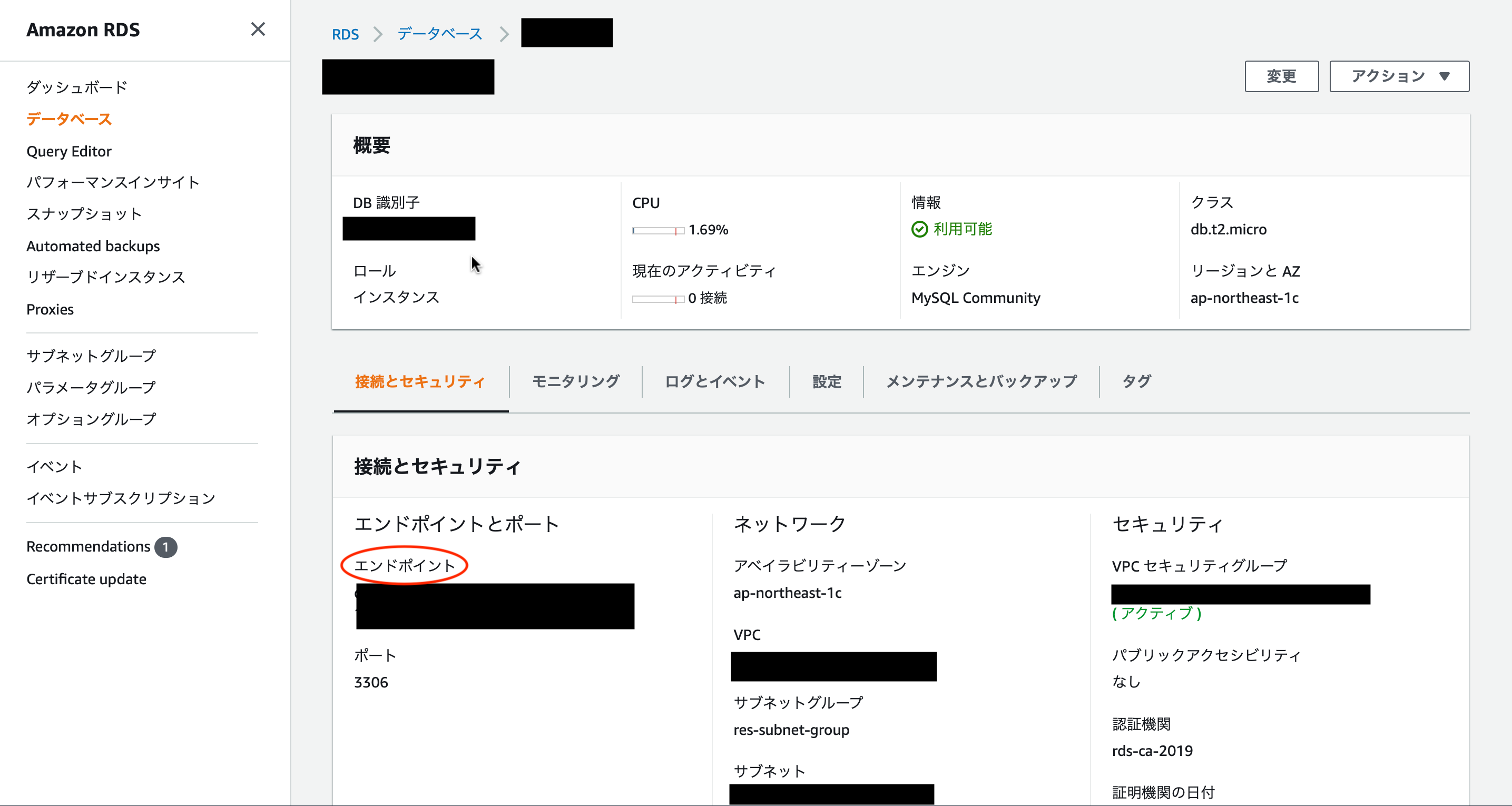Open the Certificate update page
Screen dimensions: 1512x806
click(x=86, y=579)
